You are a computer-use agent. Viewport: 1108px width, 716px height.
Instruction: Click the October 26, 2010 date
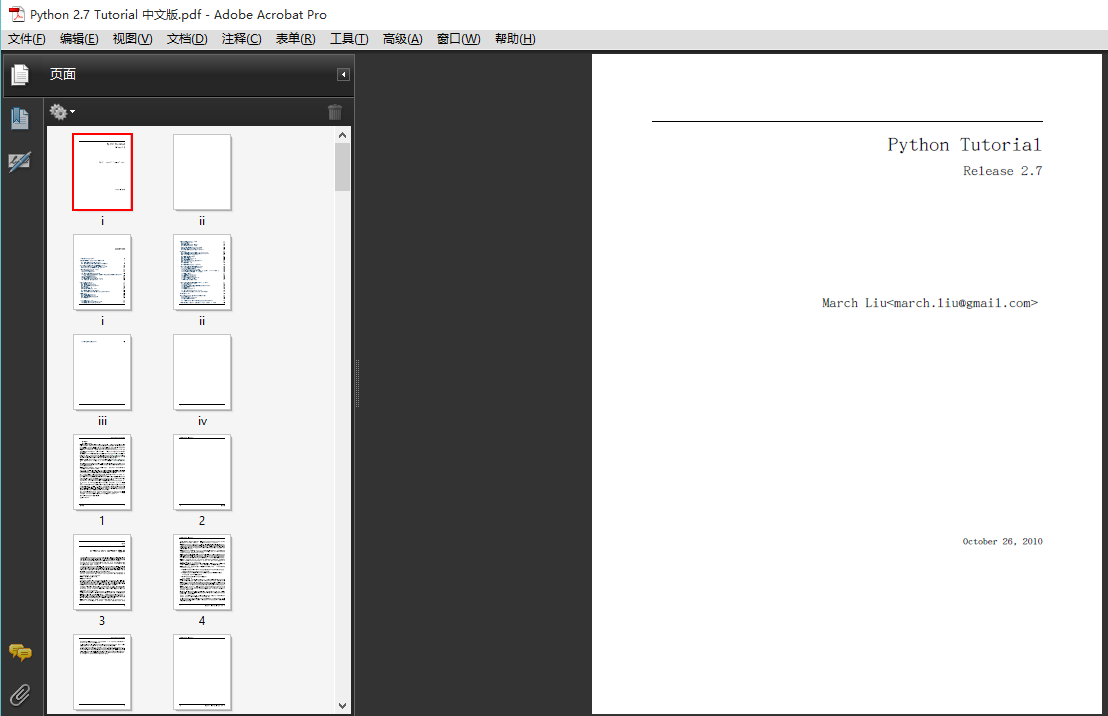tap(1002, 541)
